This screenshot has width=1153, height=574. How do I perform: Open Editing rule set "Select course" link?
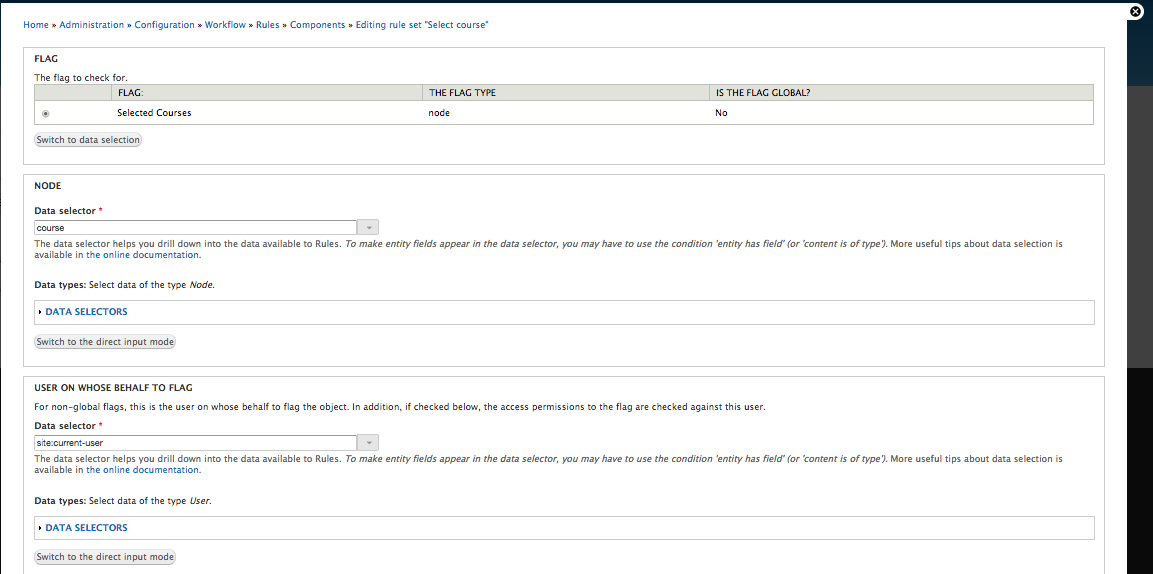pyautogui.click(x=422, y=25)
